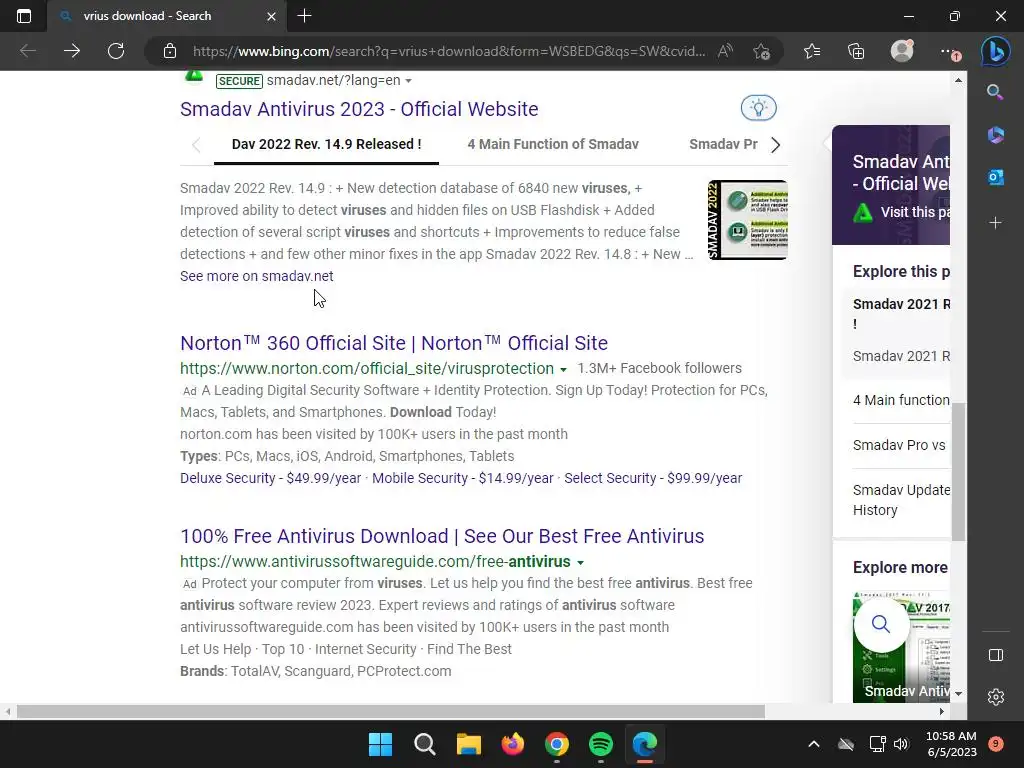This screenshot has height=768, width=1024.
Task: Show previous tabs with left chevron
Action: [x=196, y=145]
